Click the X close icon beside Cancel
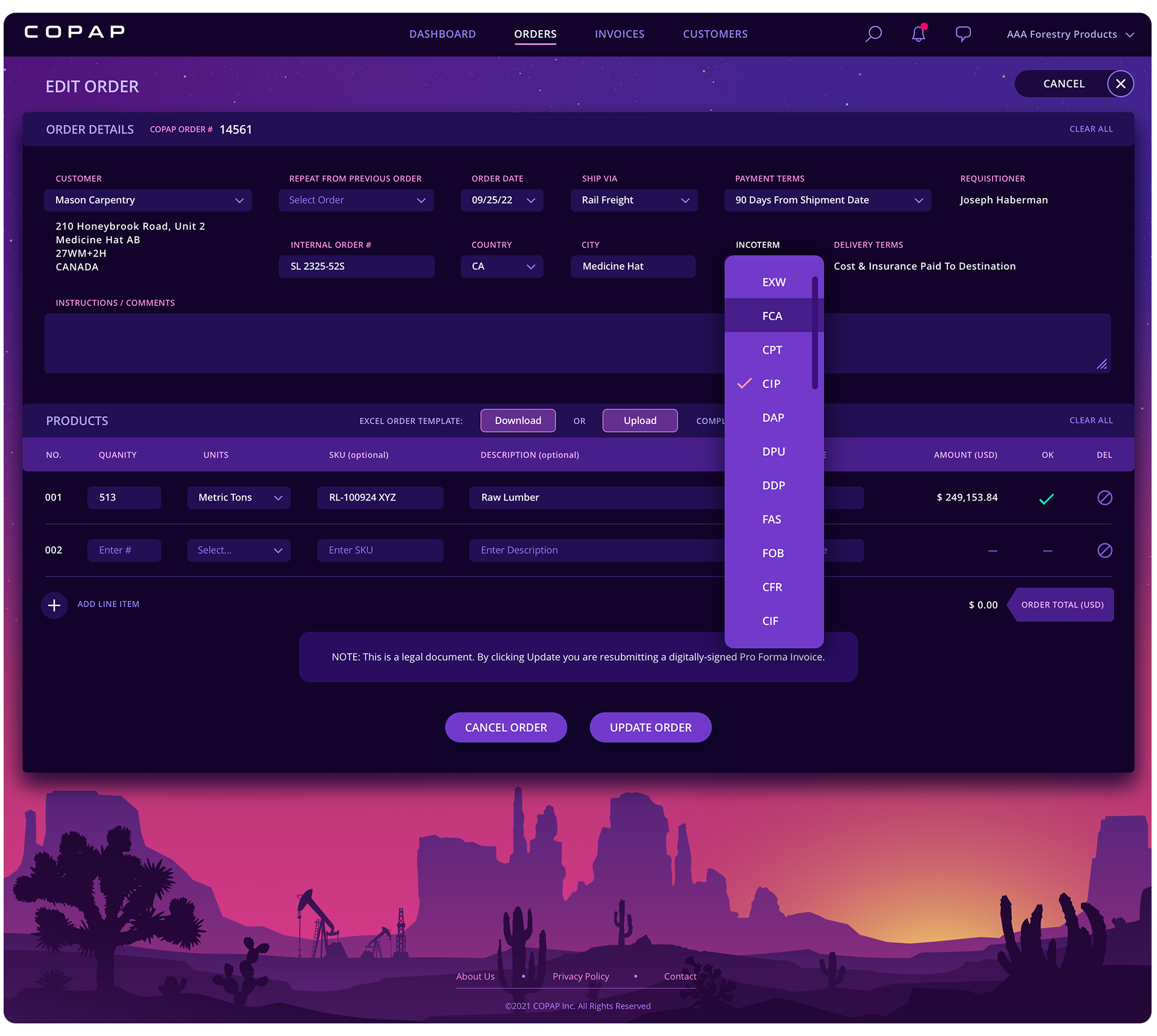This screenshot has height=1036, width=1157. pos(1120,84)
